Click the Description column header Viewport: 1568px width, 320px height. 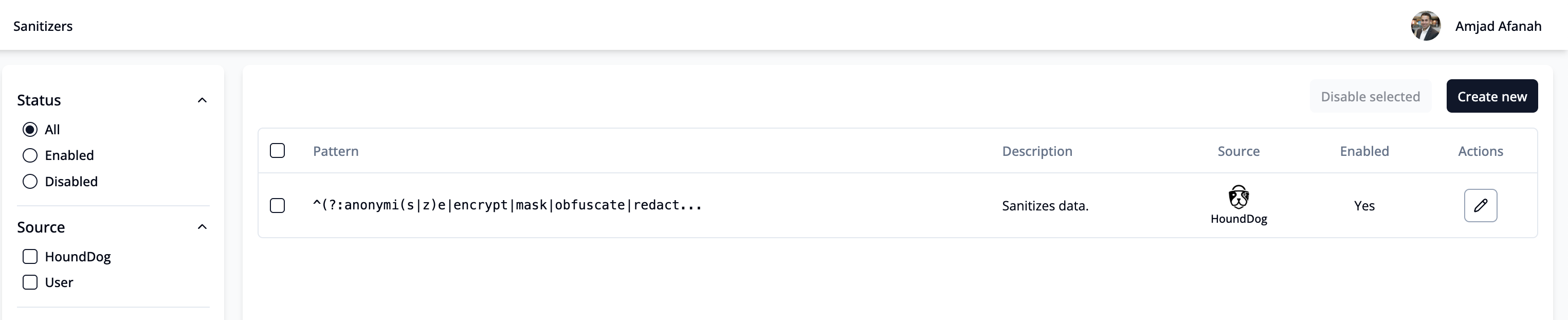tap(1037, 151)
